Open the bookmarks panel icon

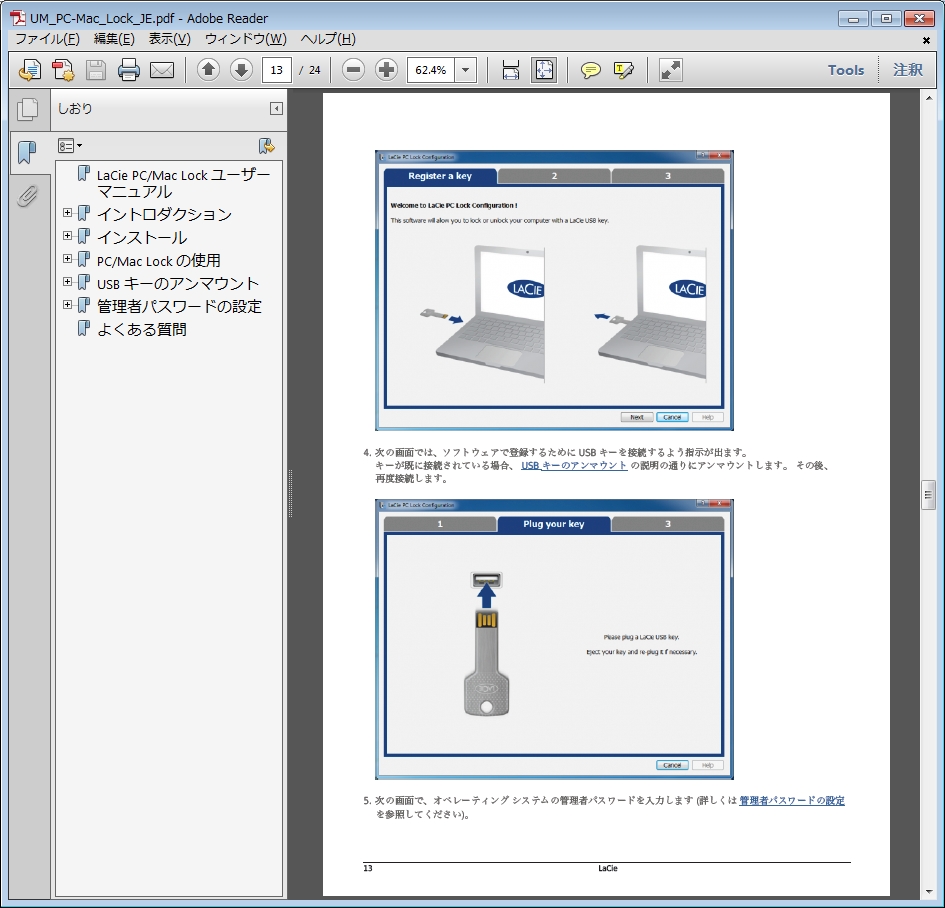pos(27,152)
